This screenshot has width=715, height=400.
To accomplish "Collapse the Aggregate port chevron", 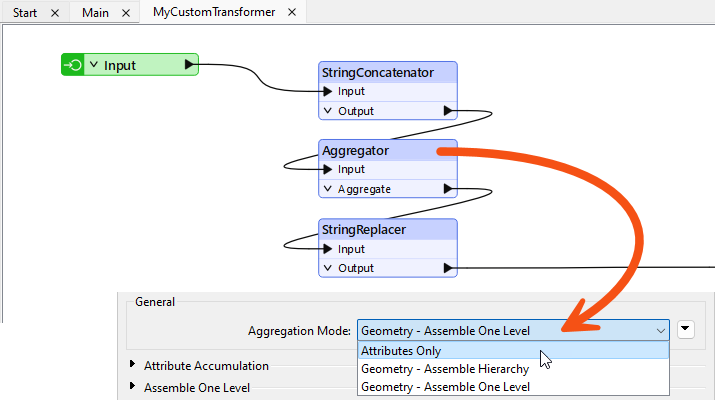I will [327, 189].
